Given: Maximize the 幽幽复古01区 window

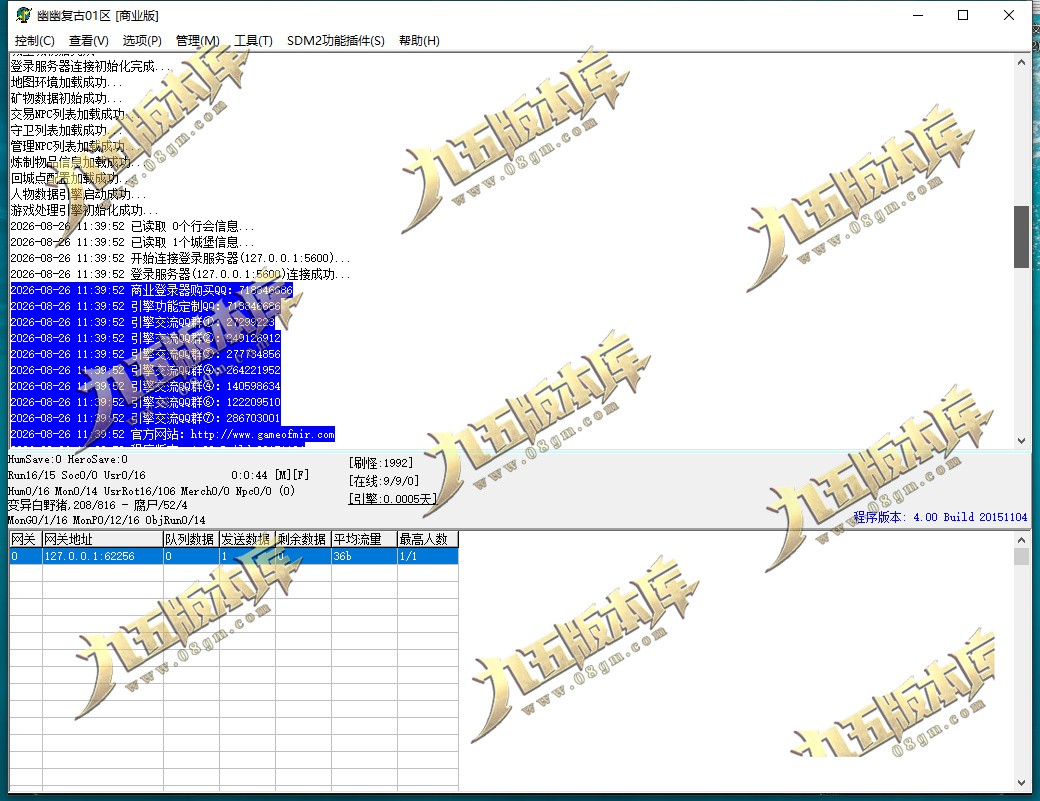Looking at the screenshot, I should pyautogui.click(x=963, y=15).
